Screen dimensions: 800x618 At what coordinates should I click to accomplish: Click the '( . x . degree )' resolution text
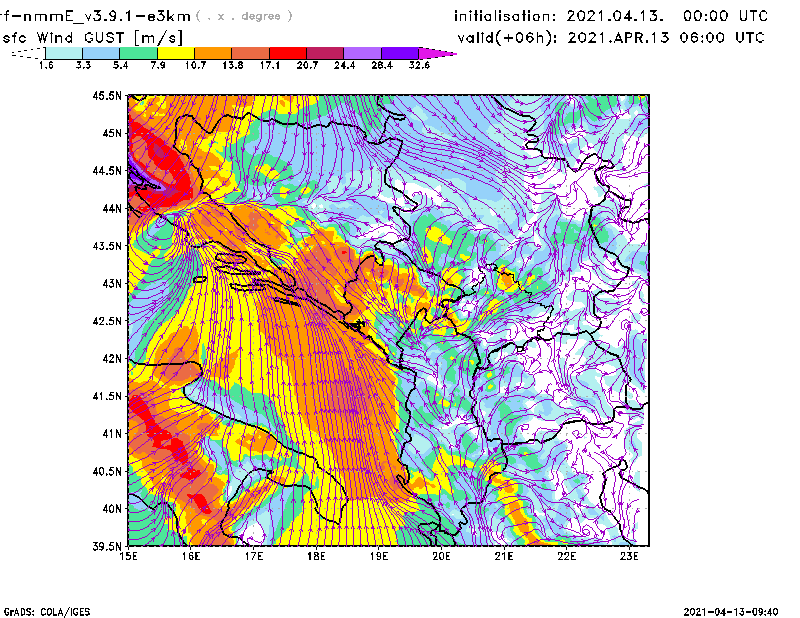244,16
